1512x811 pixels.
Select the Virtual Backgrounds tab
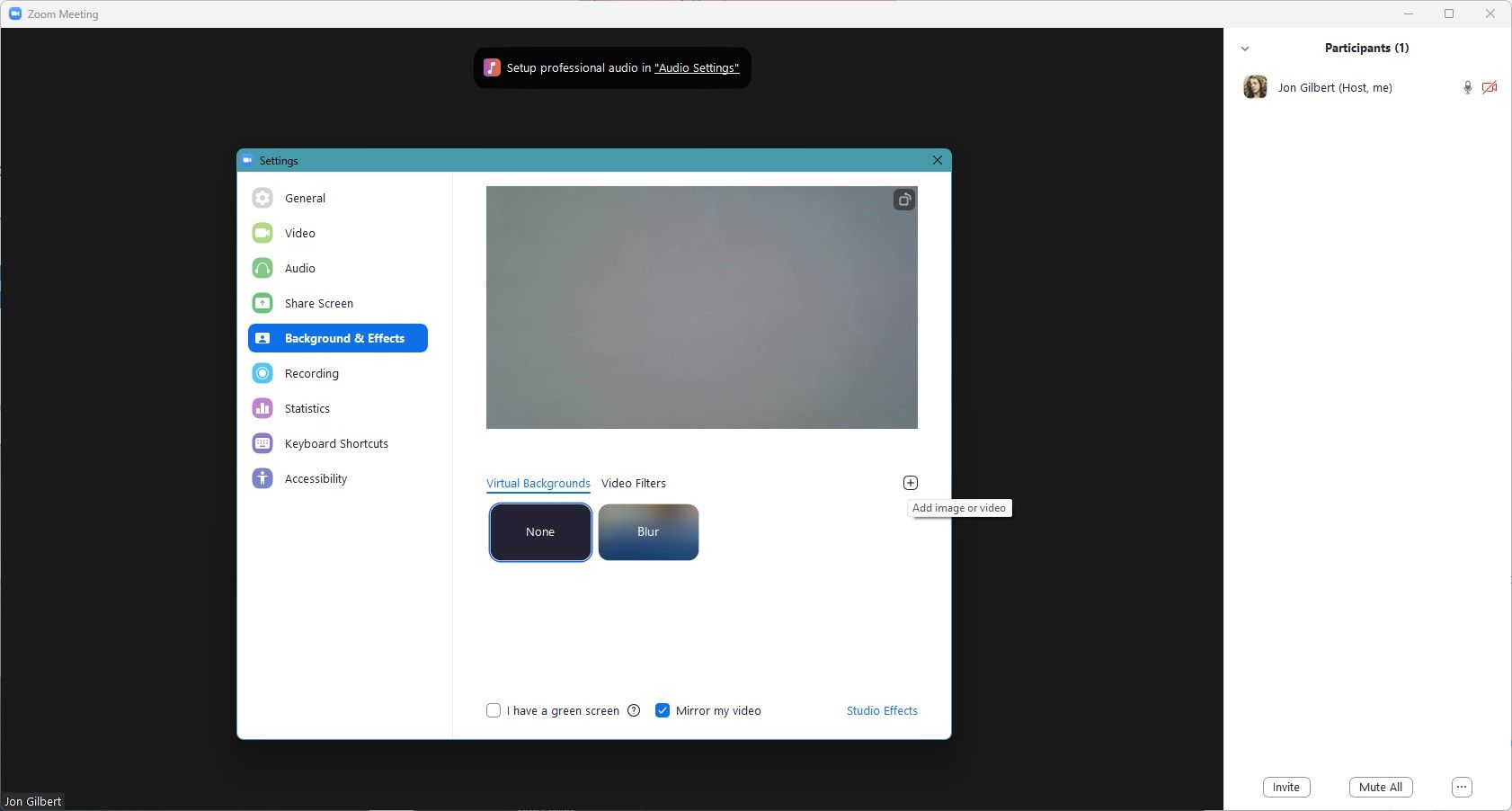point(538,483)
